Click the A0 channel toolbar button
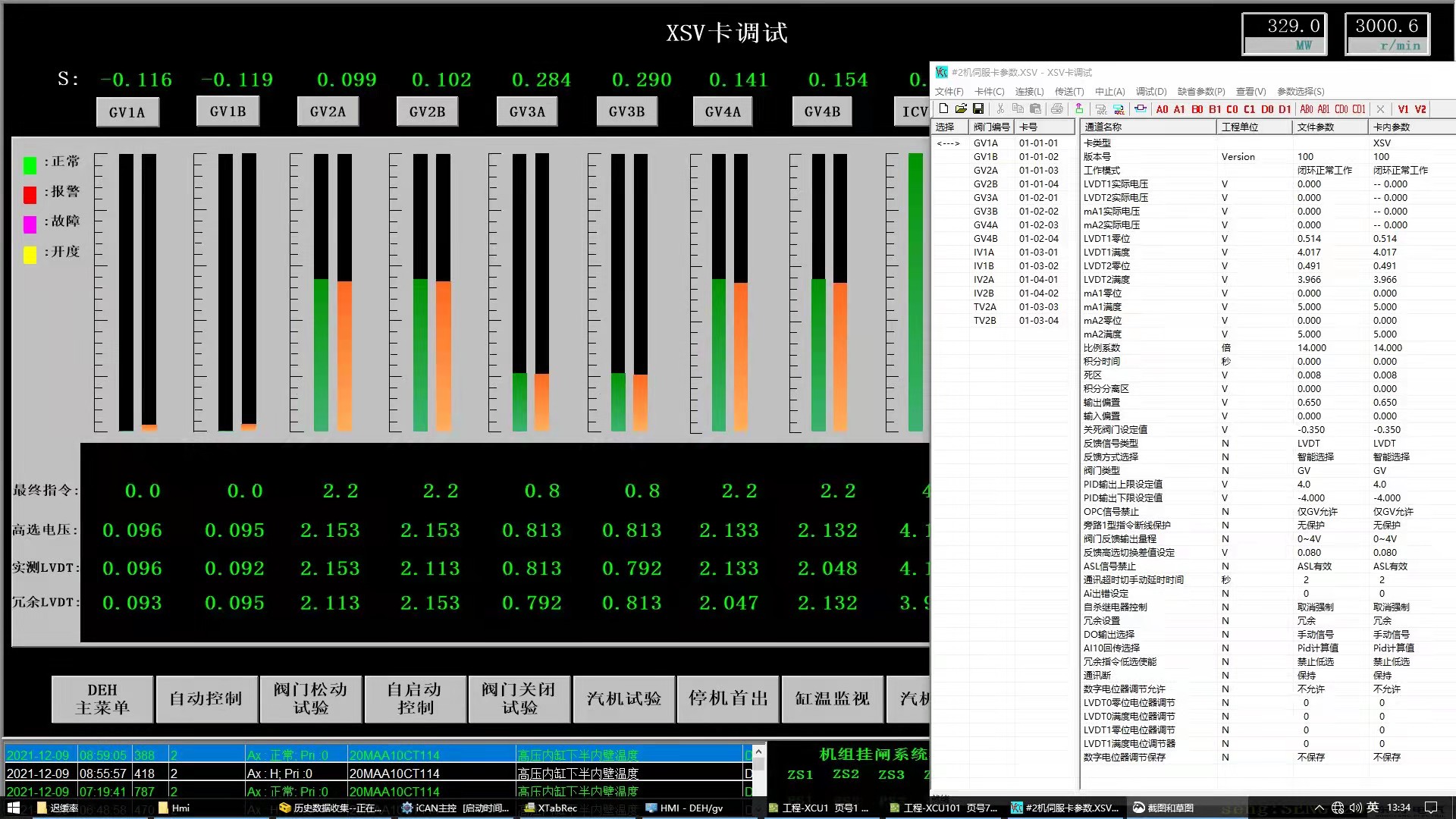The width and height of the screenshot is (1456, 819). (1162, 109)
